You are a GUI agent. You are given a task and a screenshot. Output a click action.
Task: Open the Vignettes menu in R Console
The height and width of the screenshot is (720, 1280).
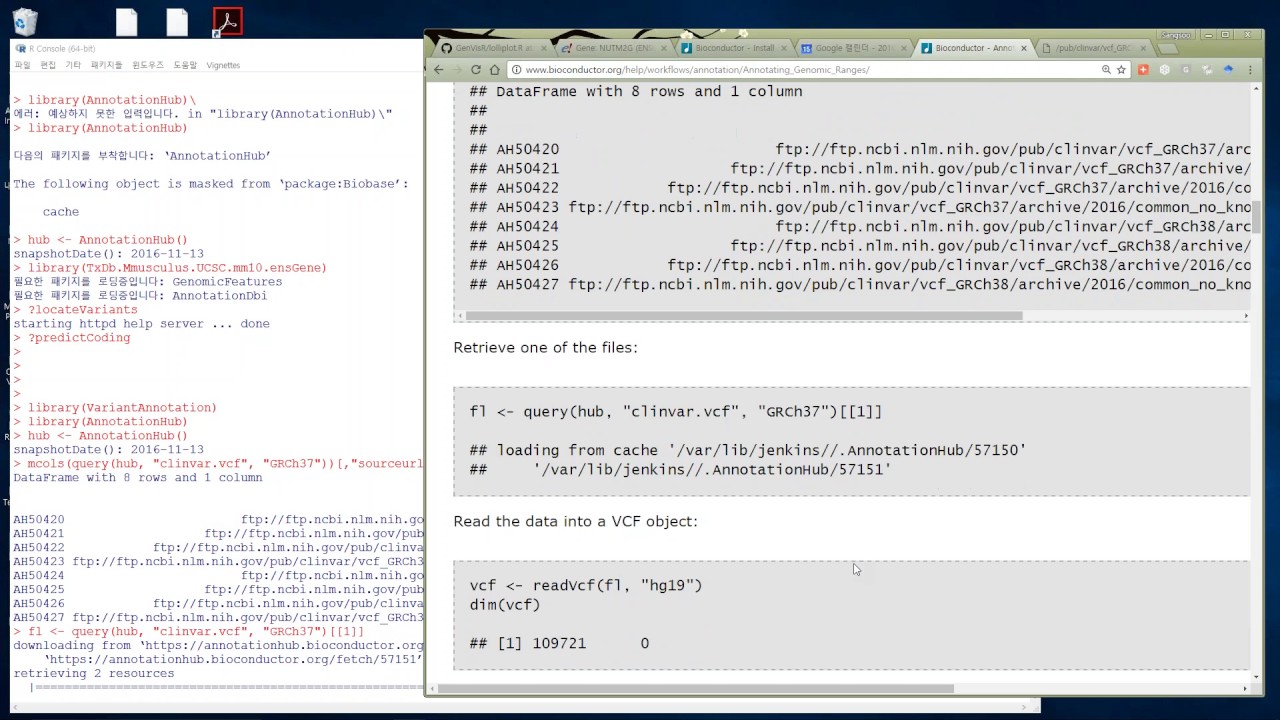(x=223, y=65)
